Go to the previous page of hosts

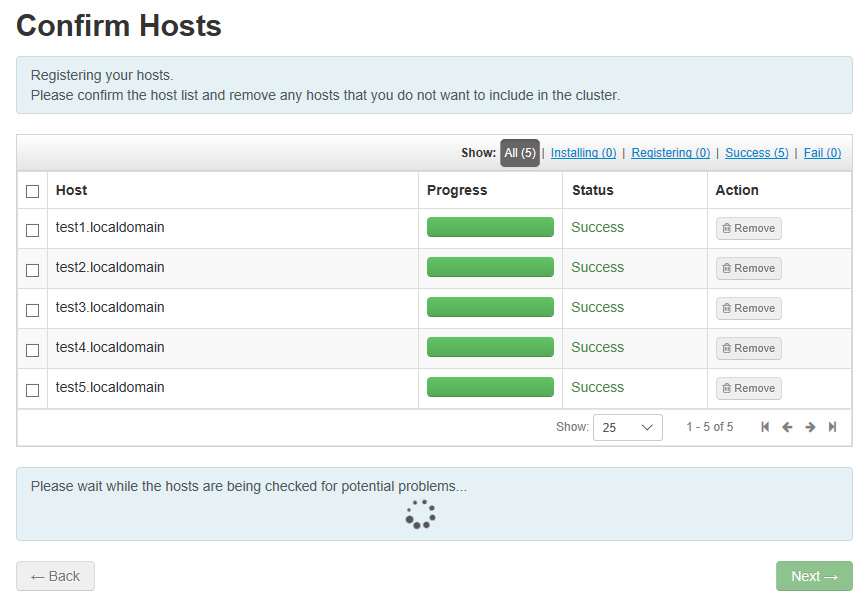click(787, 427)
